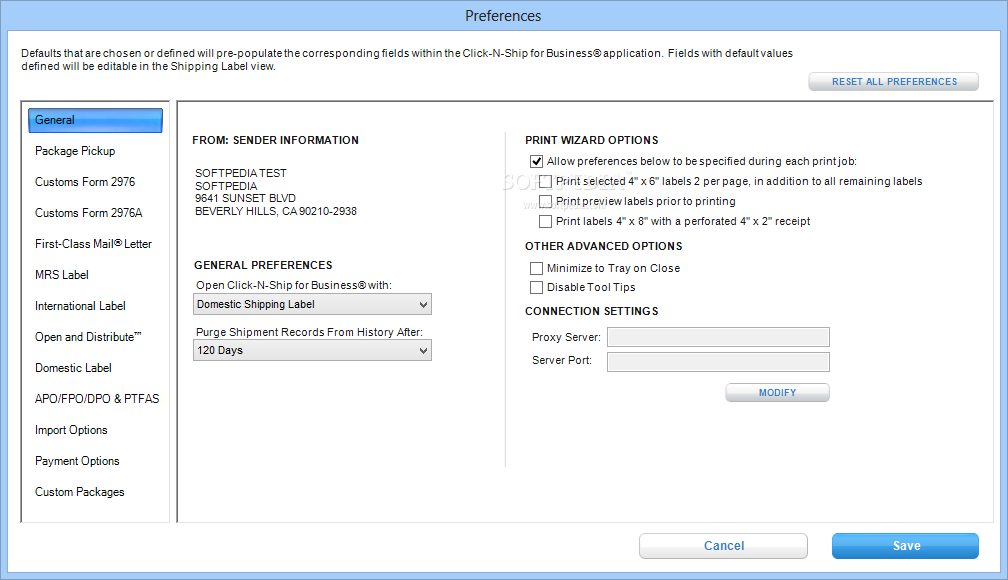Viewport: 1008px width, 580px height.
Task: Click the FROM: SENDER INFORMATION heading
Action: 275,140
